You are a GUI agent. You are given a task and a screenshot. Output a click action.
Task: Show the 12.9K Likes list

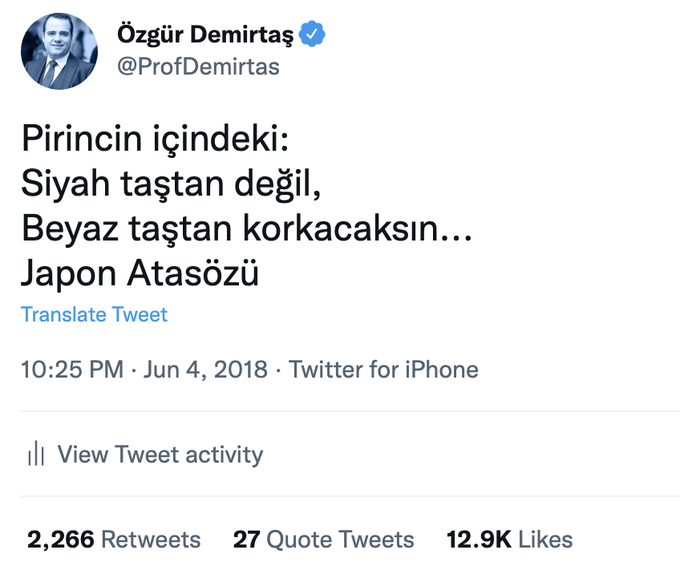pyautogui.click(x=509, y=540)
